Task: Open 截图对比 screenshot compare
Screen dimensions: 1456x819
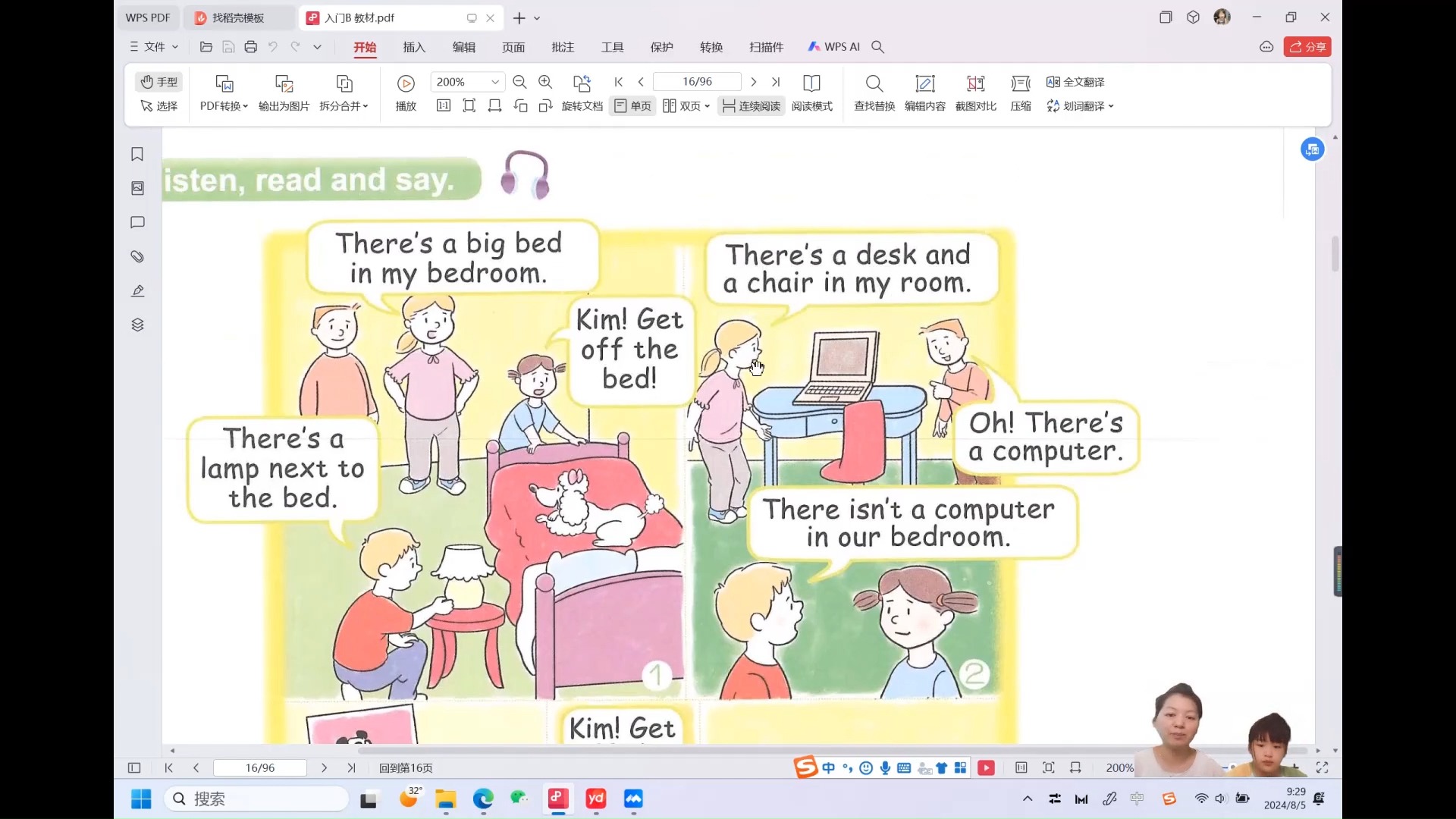Action: click(976, 93)
